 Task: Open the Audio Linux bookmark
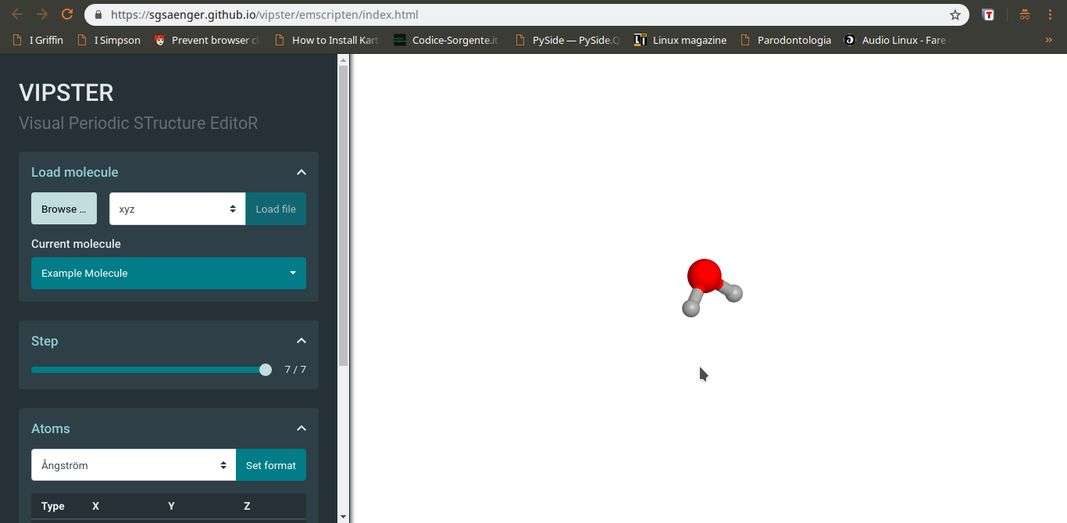click(x=897, y=40)
